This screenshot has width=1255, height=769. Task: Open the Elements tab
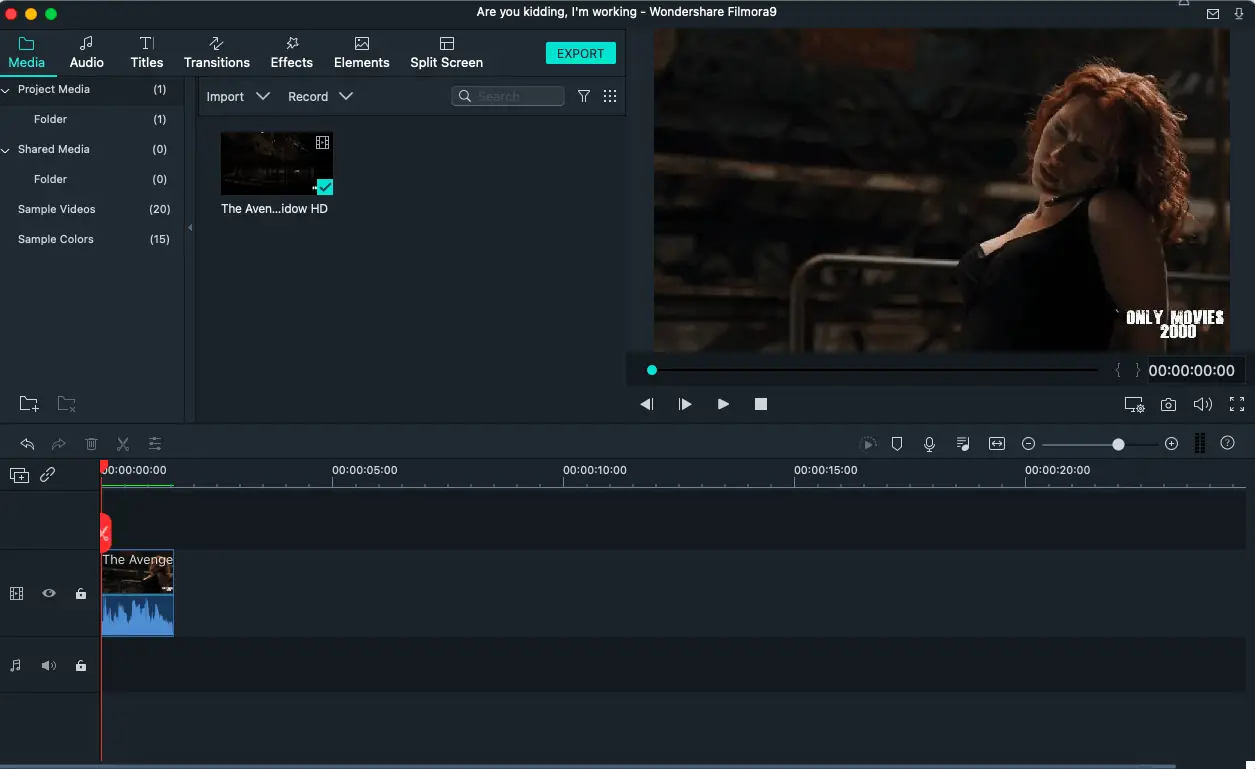coord(362,53)
